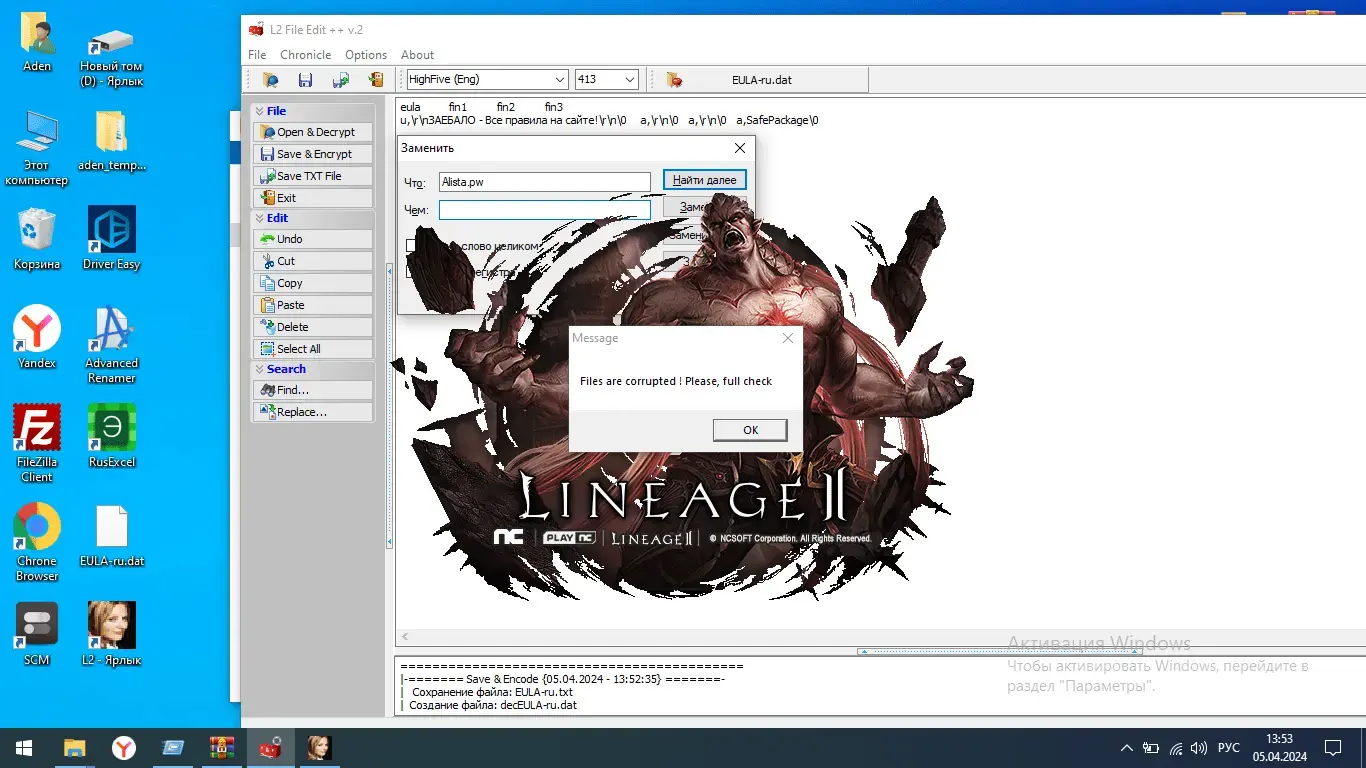Show hidden tray icons chevron
Image resolution: width=1366 pixels, height=768 pixels.
pyautogui.click(x=1127, y=748)
